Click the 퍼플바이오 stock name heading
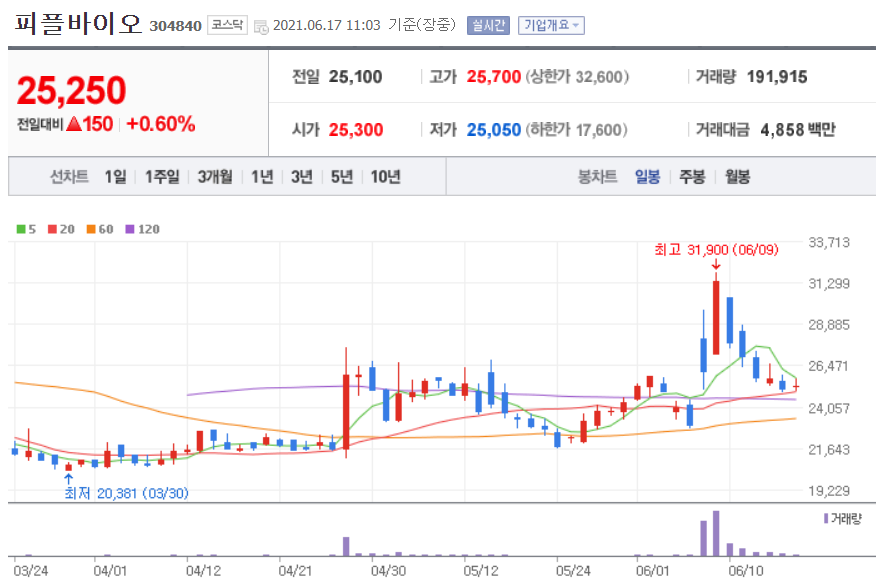This screenshot has height=582, width=876. tap(78, 23)
